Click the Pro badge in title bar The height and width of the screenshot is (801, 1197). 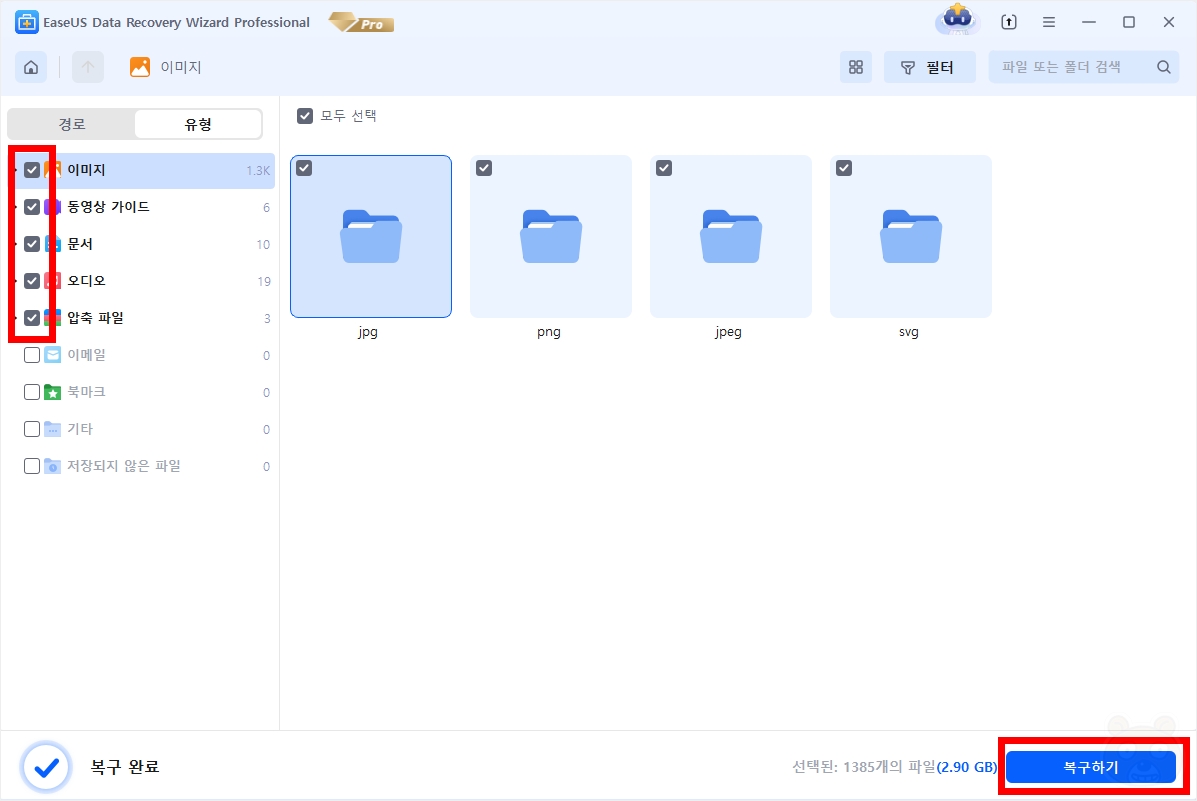[362, 23]
